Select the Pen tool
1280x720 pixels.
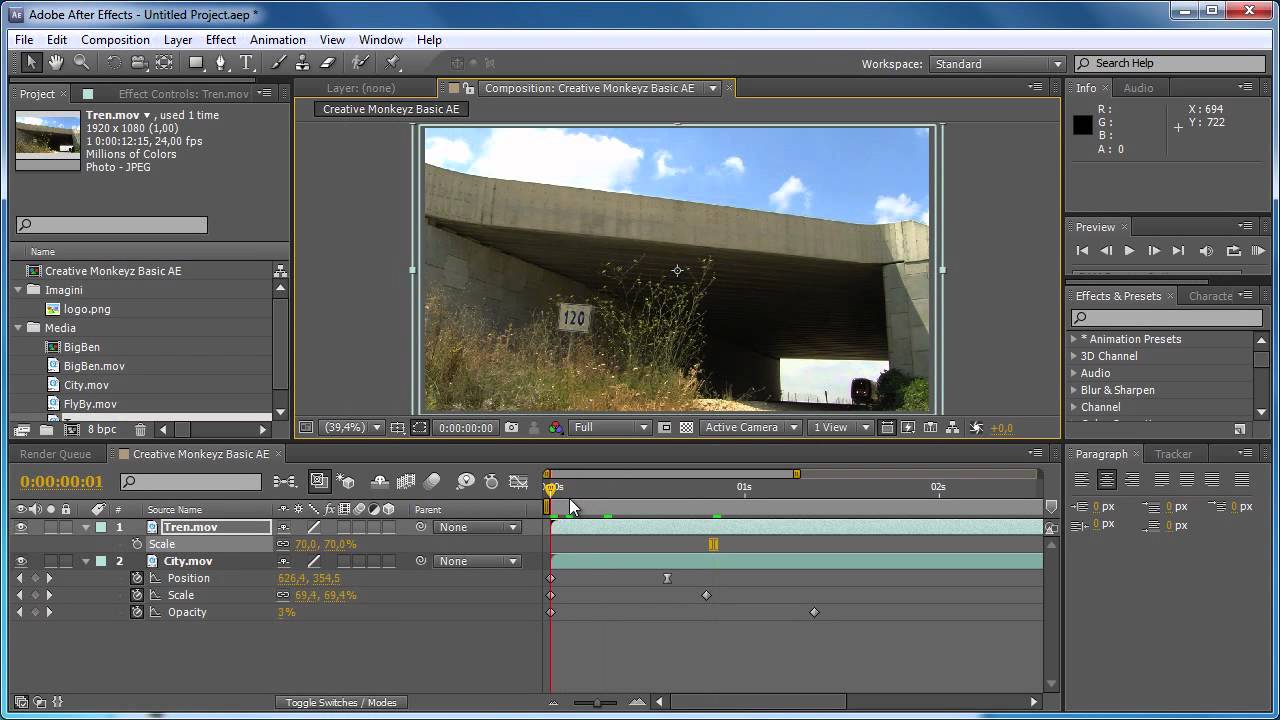click(221, 62)
